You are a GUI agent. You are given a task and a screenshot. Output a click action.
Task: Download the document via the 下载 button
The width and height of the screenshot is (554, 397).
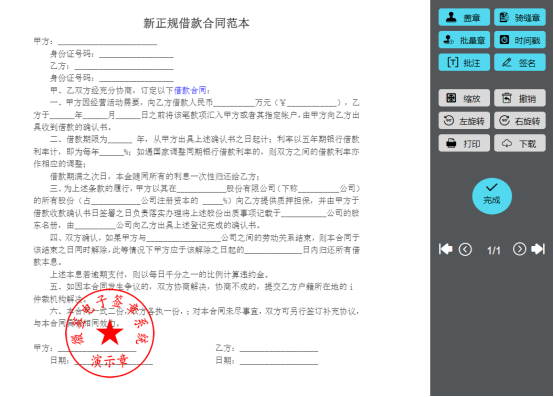coord(520,143)
